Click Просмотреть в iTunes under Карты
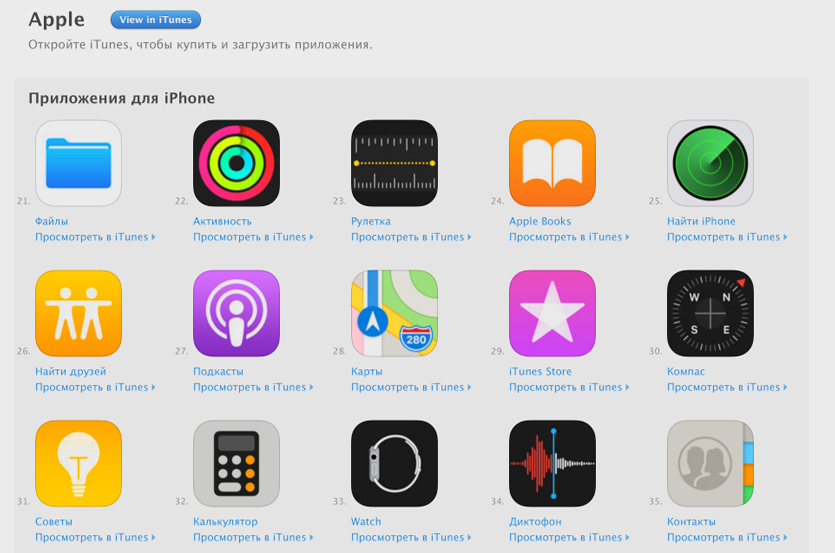Viewport: 835px width, 553px height. pos(411,387)
